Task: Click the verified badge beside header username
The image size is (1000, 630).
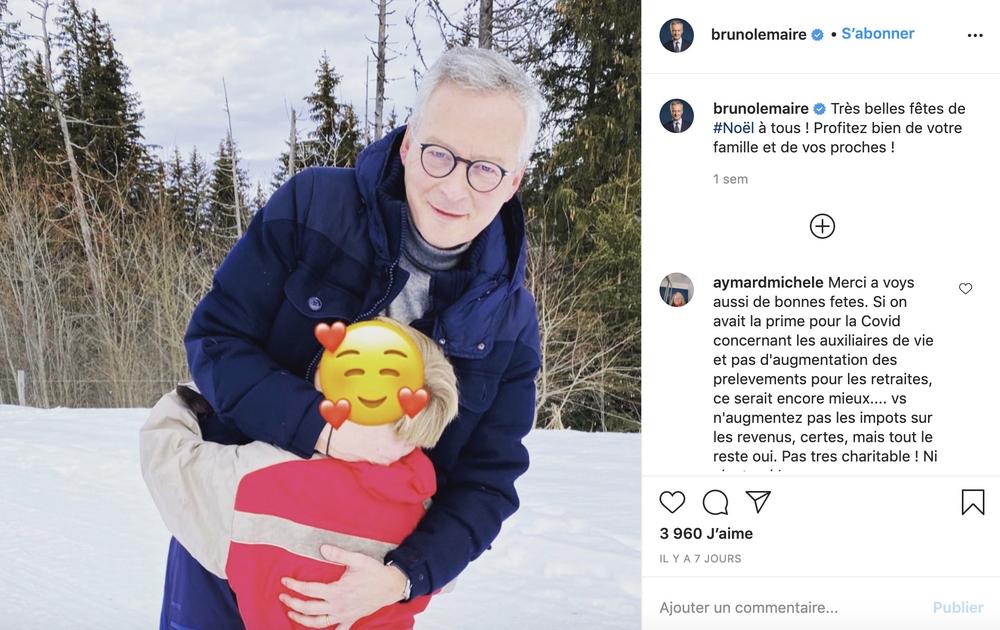Action: click(x=817, y=35)
